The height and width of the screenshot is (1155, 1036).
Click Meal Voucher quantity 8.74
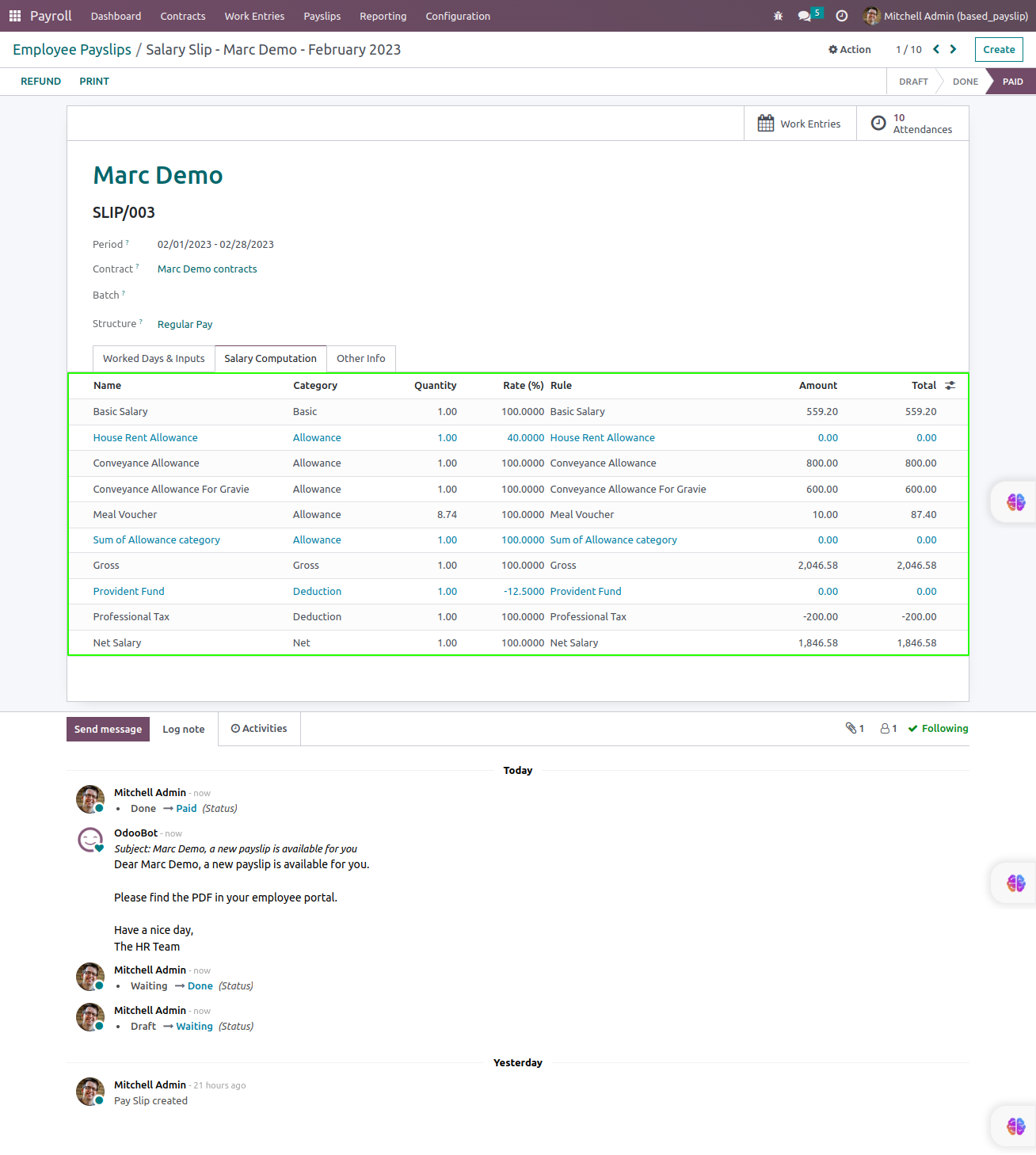[447, 515]
